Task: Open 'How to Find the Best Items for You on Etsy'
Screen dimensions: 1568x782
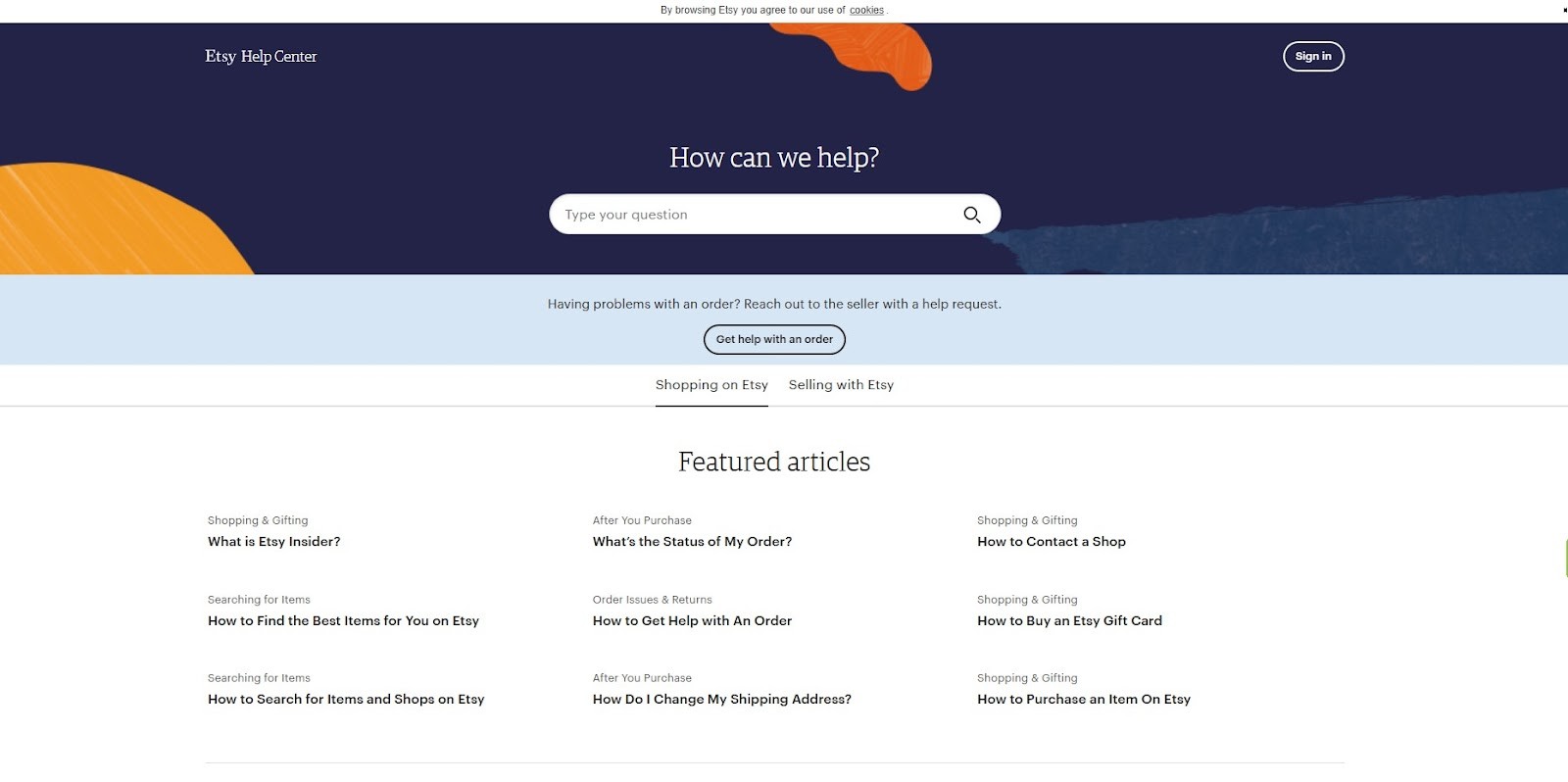Action: (343, 620)
